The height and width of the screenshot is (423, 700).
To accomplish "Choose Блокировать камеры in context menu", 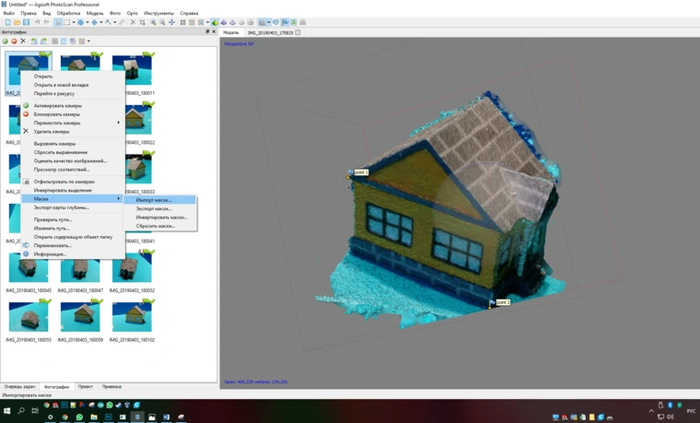I will pyautogui.click(x=57, y=114).
